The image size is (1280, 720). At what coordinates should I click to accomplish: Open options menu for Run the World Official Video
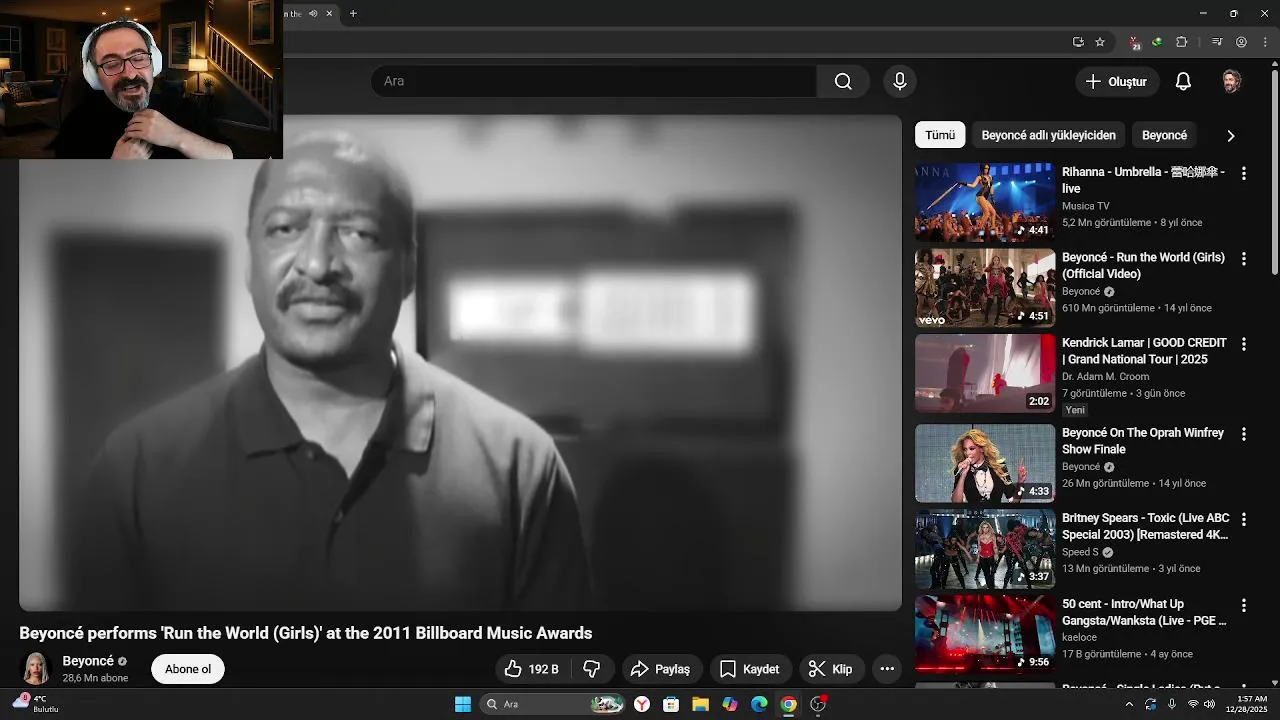click(1244, 258)
